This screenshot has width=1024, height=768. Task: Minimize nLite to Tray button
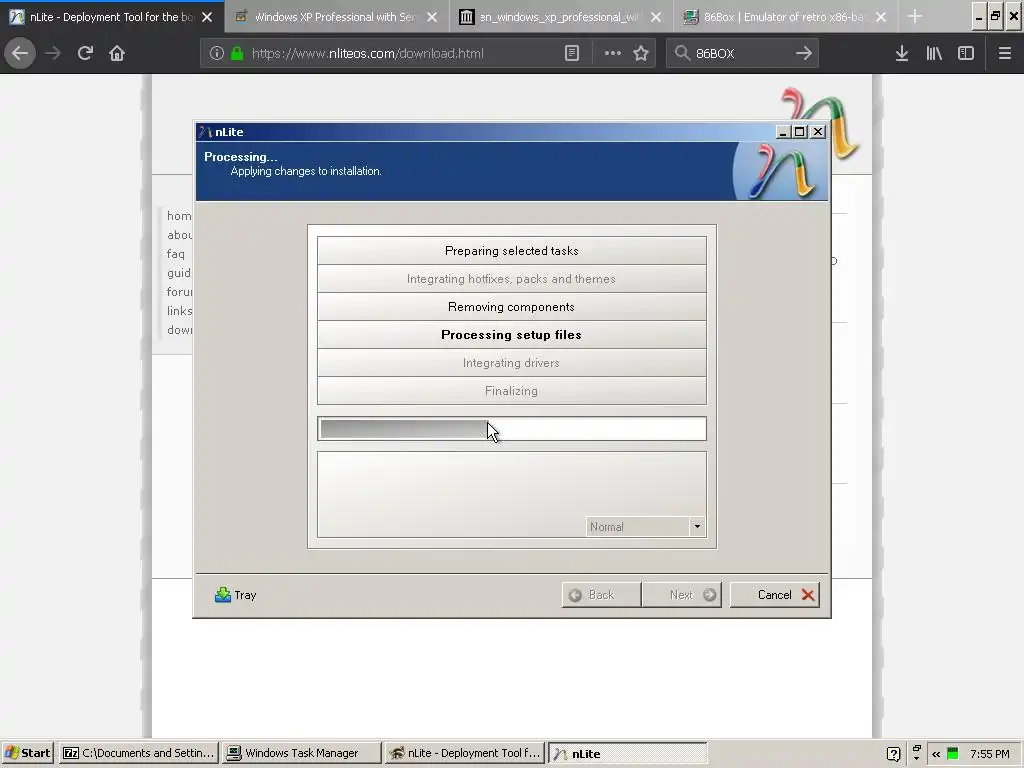236,595
